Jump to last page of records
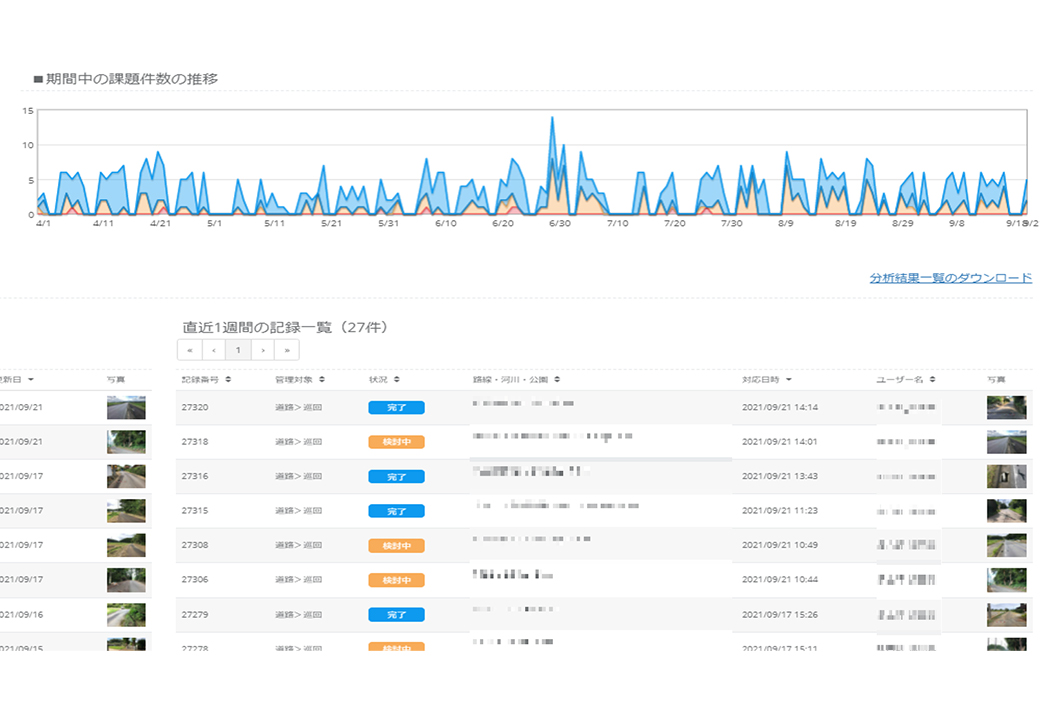The width and height of the screenshot is (1040, 722). (x=287, y=350)
